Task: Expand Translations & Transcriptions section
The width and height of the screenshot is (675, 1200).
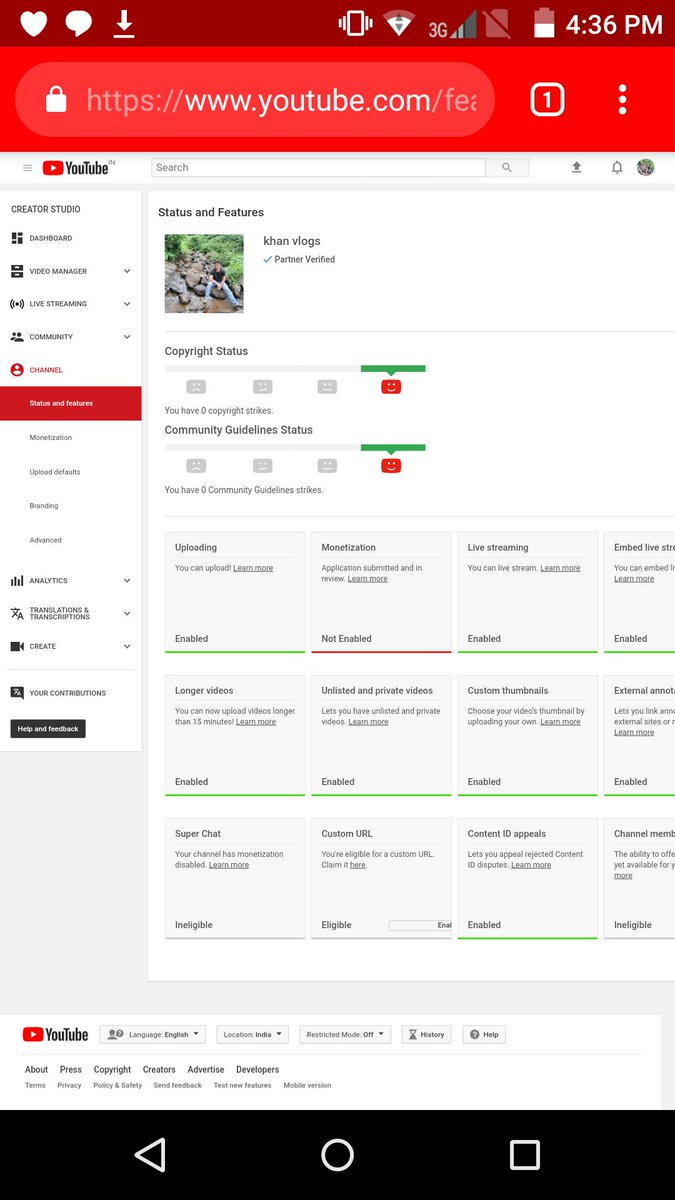Action: [127, 613]
